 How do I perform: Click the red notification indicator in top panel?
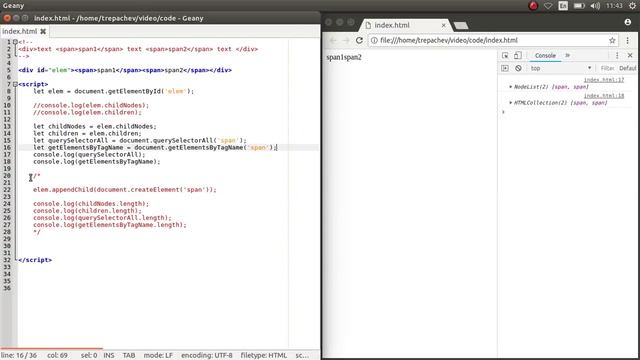pyautogui.click(x=533, y=6)
